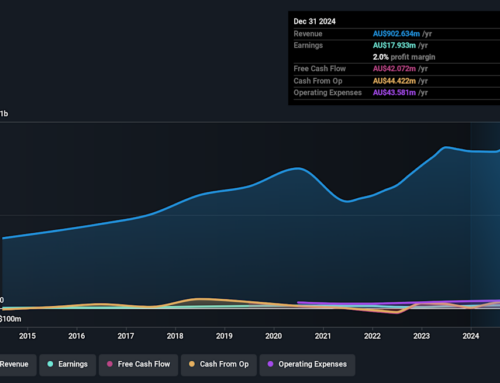Image resolution: width=500 pixels, height=383 pixels.
Task: Toggle the Free Cash Flow legend series
Action: [138, 365]
